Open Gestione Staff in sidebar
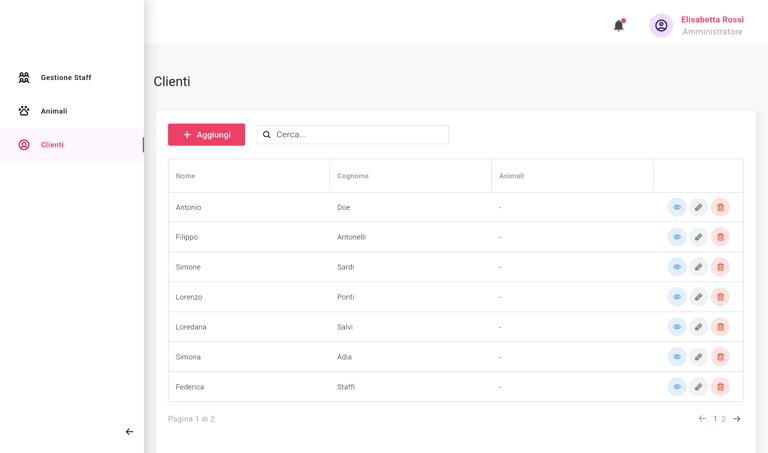Screen dimensions: 768x453 pos(66,77)
